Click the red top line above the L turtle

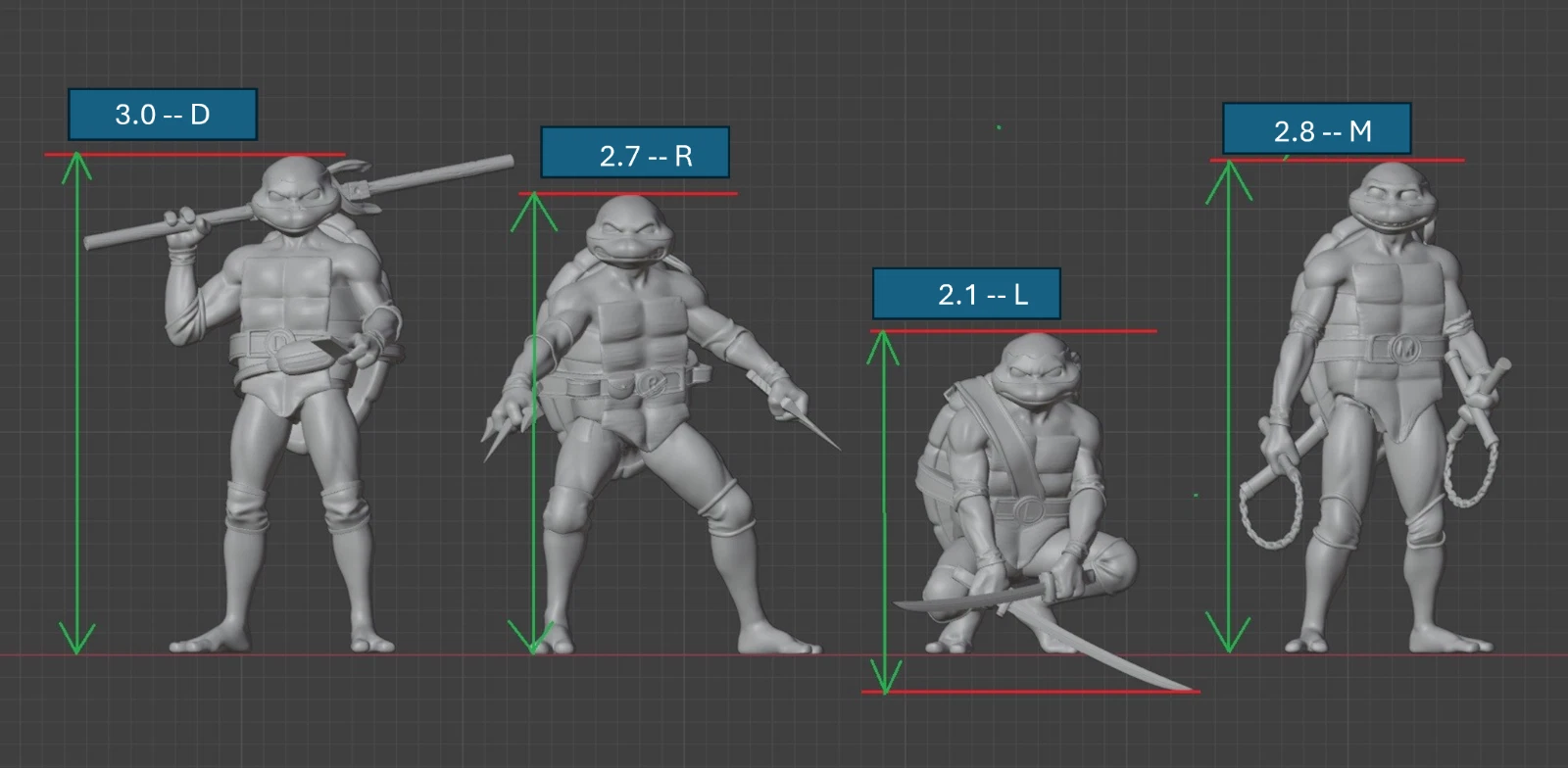(x=1013, y=331)
